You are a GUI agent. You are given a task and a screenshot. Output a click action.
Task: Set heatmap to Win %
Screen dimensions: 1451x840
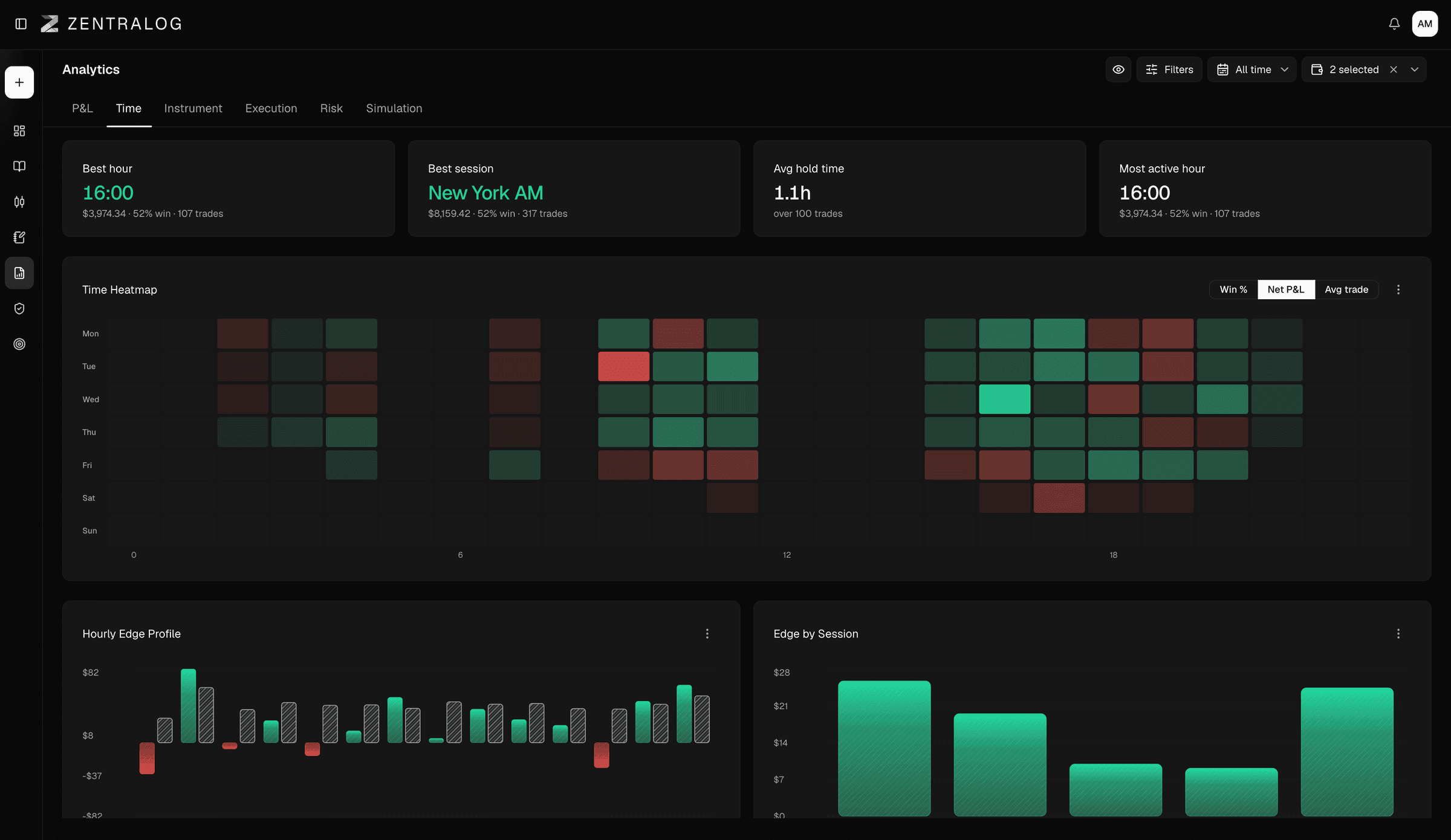[1233, 289]
